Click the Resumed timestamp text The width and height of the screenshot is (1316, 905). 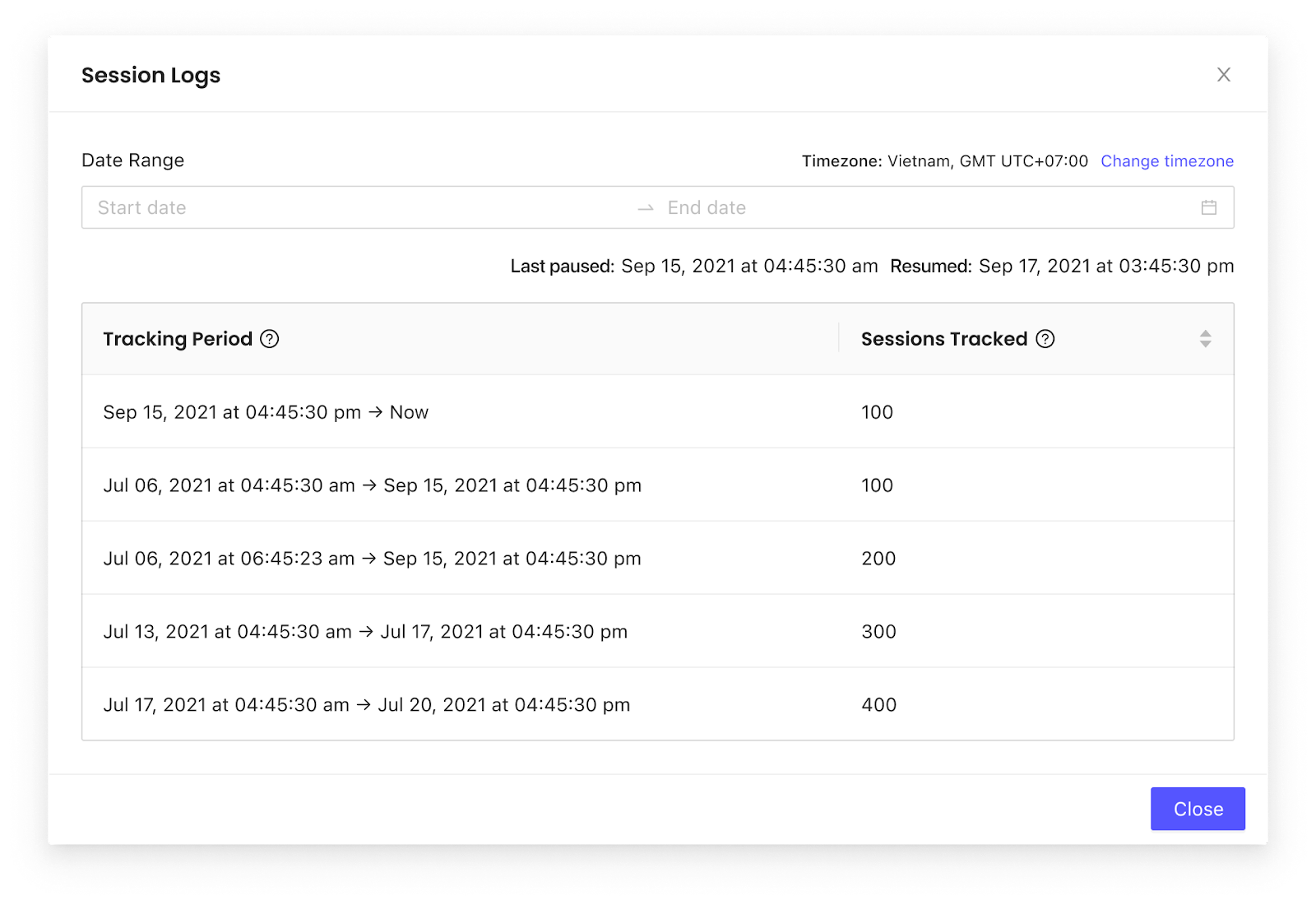(x=1106, y=267)
